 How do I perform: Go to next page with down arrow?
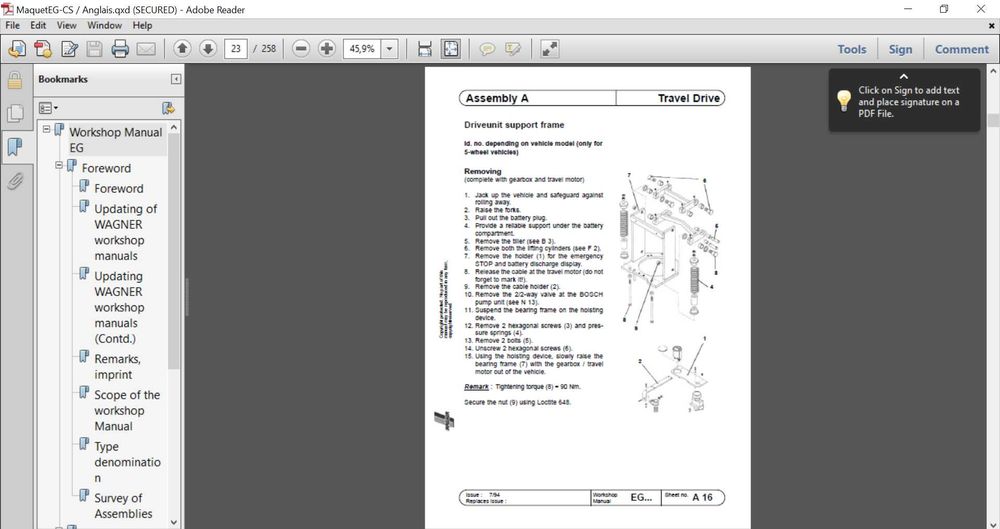click(208, 48)
